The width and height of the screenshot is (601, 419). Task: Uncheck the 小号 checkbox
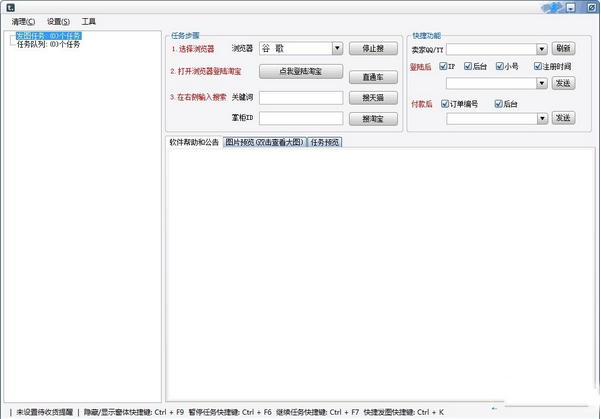tap(499, 66)
